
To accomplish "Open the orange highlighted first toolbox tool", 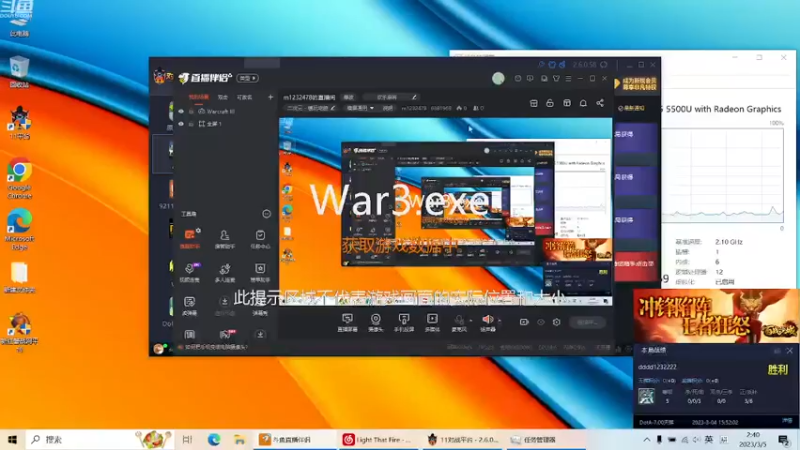I will coord(190,238).
